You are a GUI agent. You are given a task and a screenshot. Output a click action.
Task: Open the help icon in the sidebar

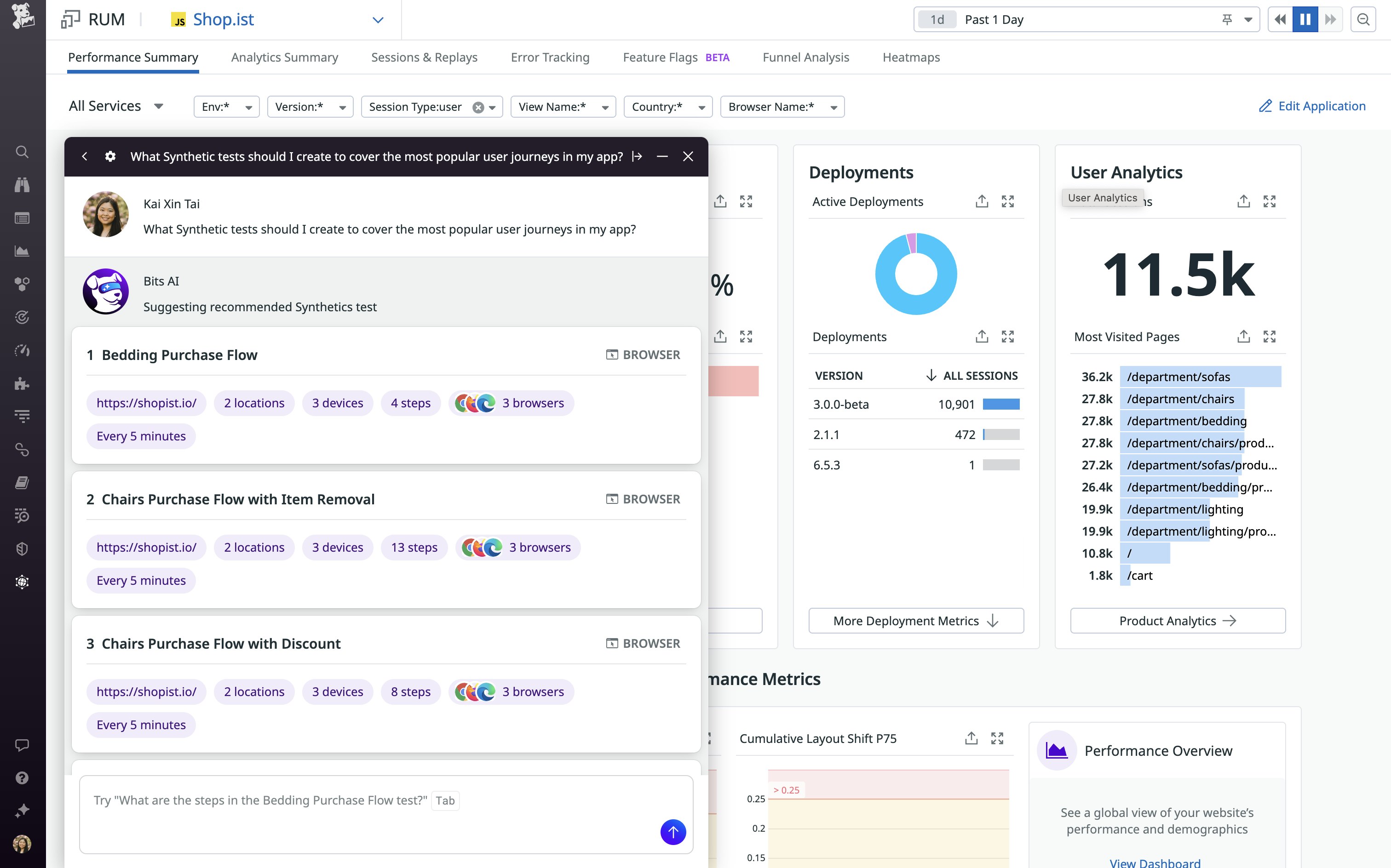(x=22, y=778)
